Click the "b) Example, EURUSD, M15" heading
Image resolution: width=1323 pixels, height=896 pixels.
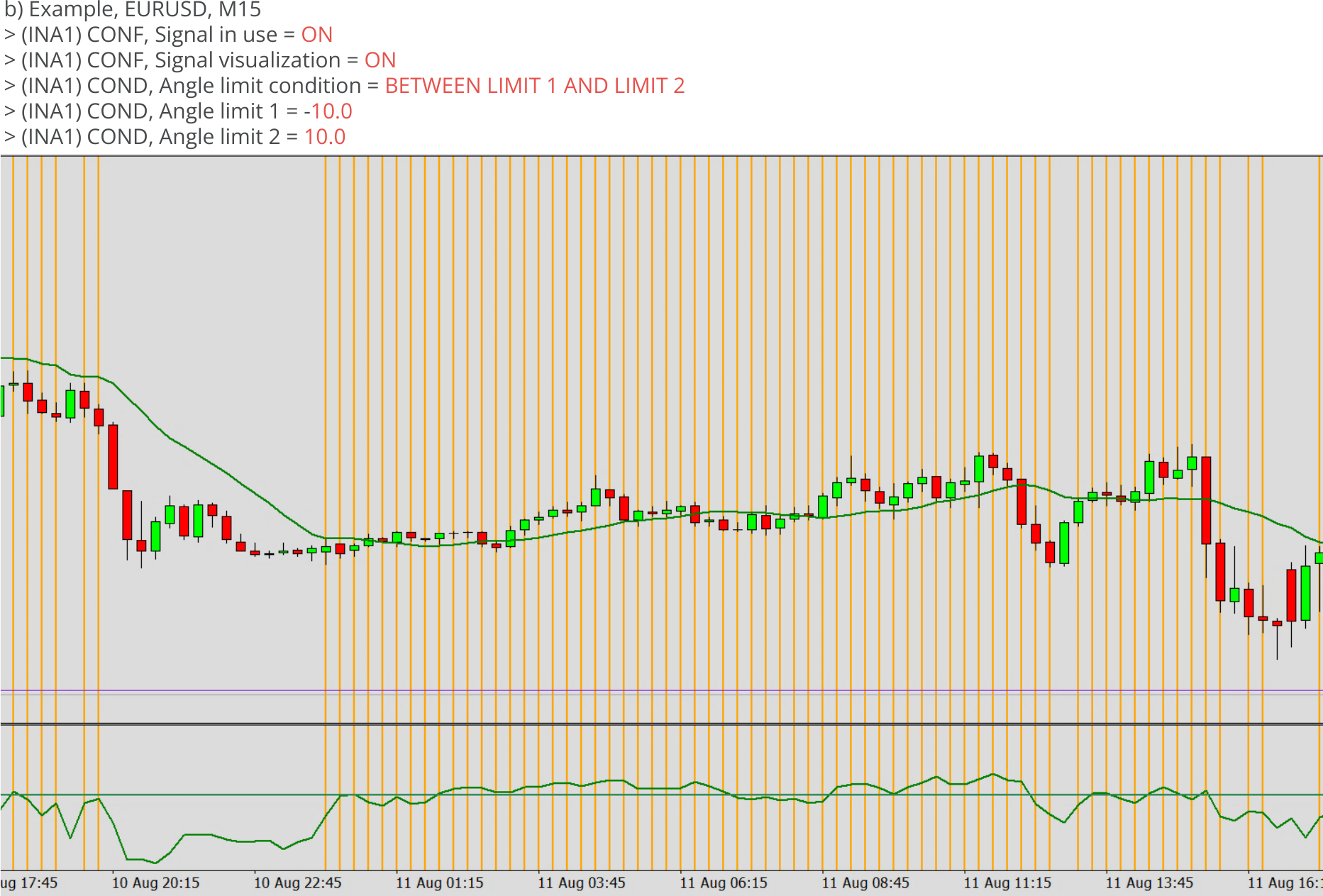(133, 10)
